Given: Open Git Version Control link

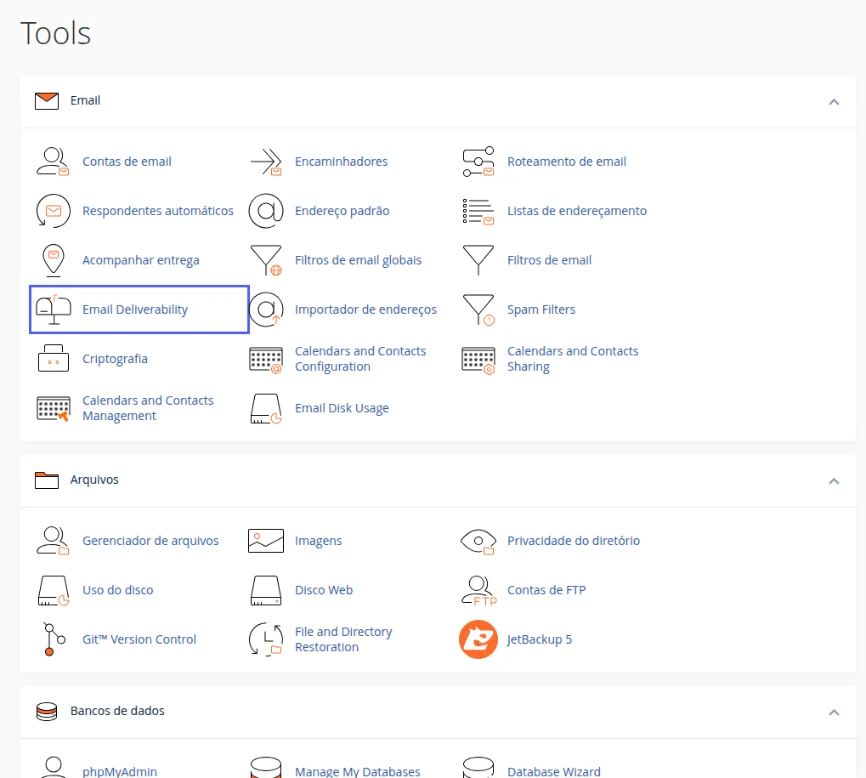Looking at the screenshot, I should (139, 639).
